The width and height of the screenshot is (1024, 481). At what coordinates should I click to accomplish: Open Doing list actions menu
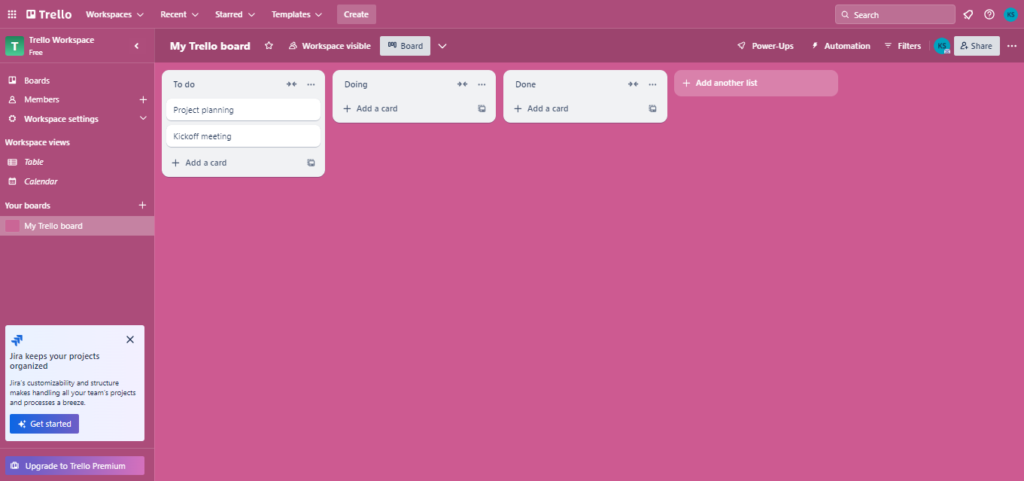pyautogui.click(x=481, y=84)
